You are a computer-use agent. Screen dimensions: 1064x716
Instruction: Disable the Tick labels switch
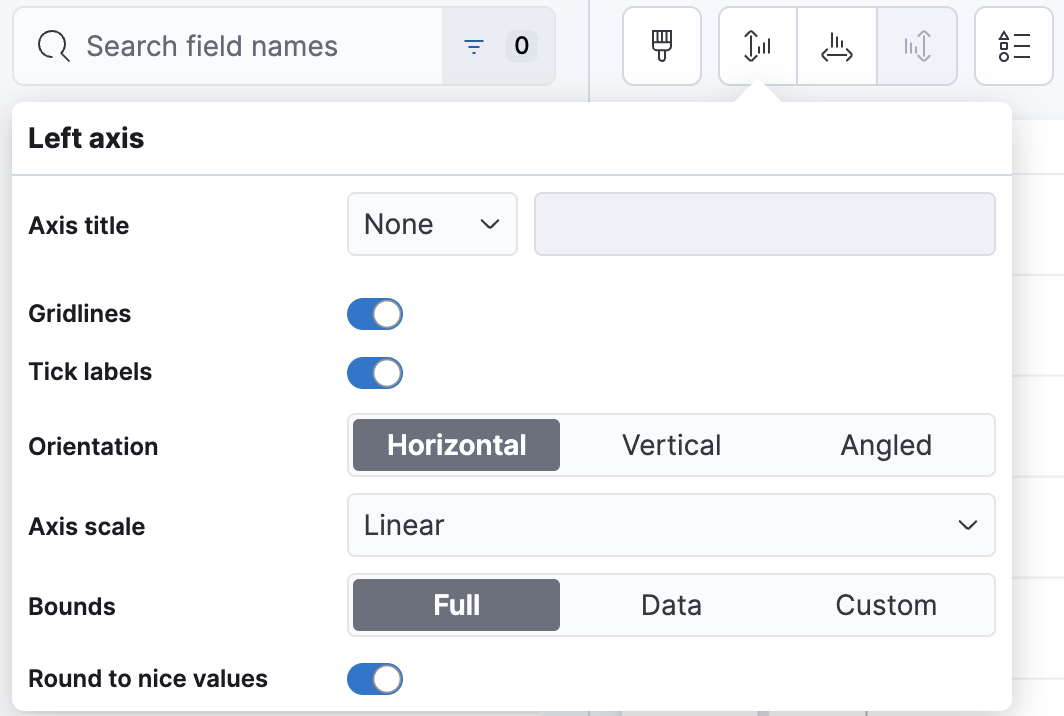375,373
